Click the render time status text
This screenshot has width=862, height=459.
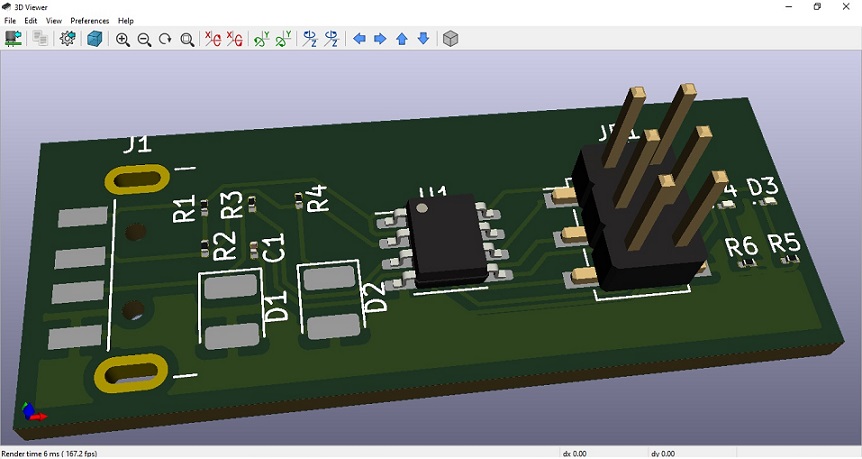pos(49,454)
